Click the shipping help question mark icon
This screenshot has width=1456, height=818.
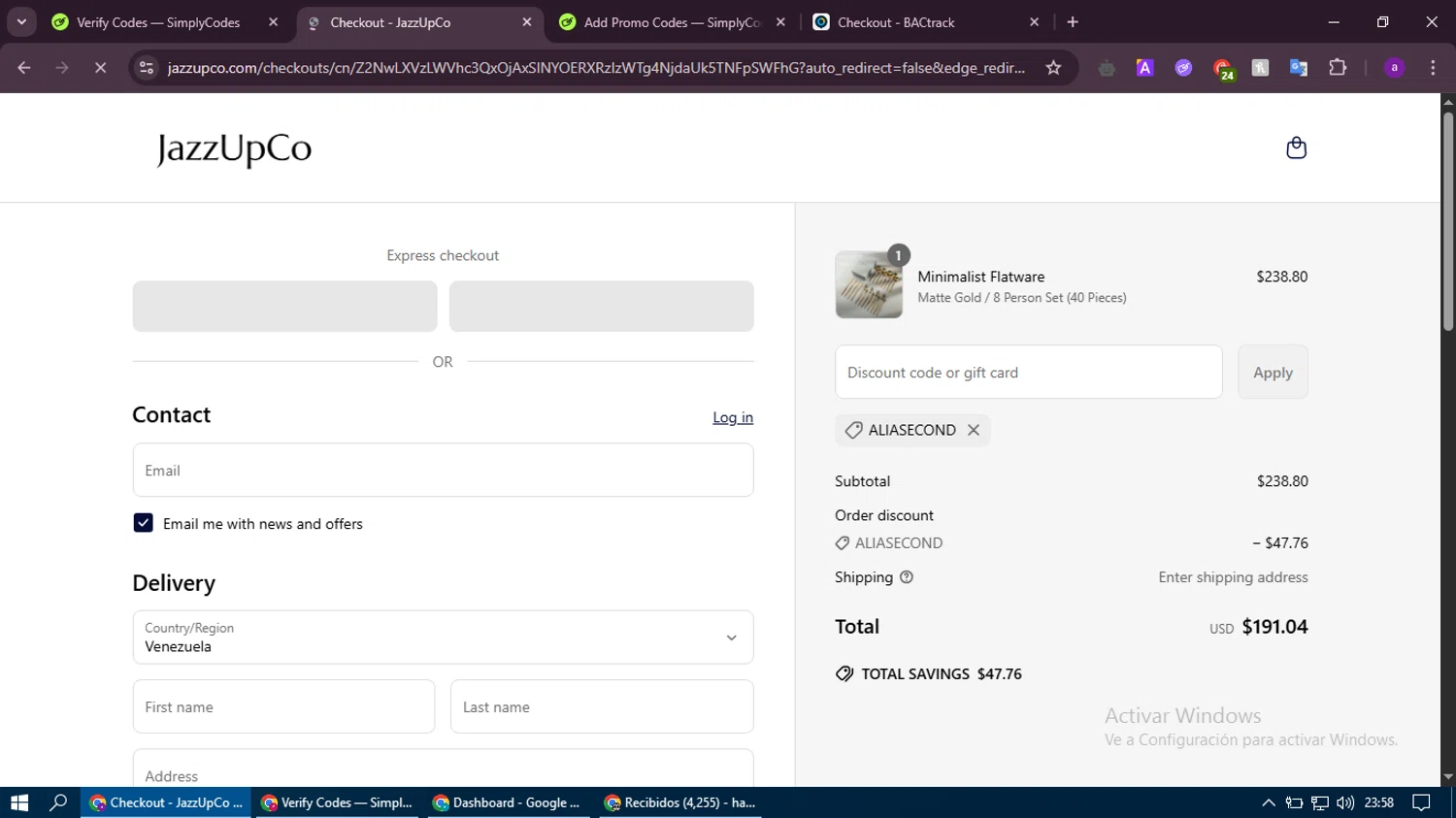click(x=907, y=577)
